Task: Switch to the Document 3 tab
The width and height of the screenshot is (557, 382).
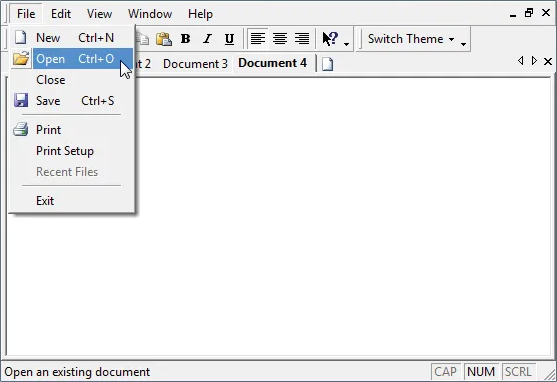Action: (x=195, y=64)
